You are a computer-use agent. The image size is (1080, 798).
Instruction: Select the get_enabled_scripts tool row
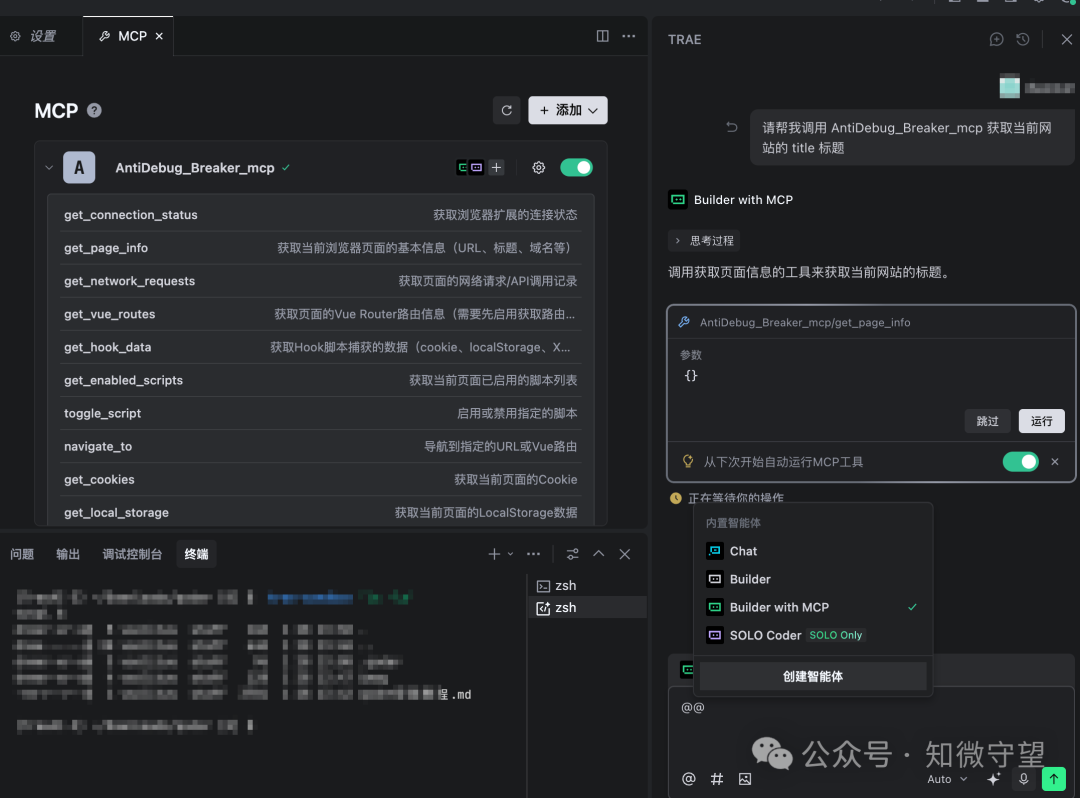(x=321, y=380)
